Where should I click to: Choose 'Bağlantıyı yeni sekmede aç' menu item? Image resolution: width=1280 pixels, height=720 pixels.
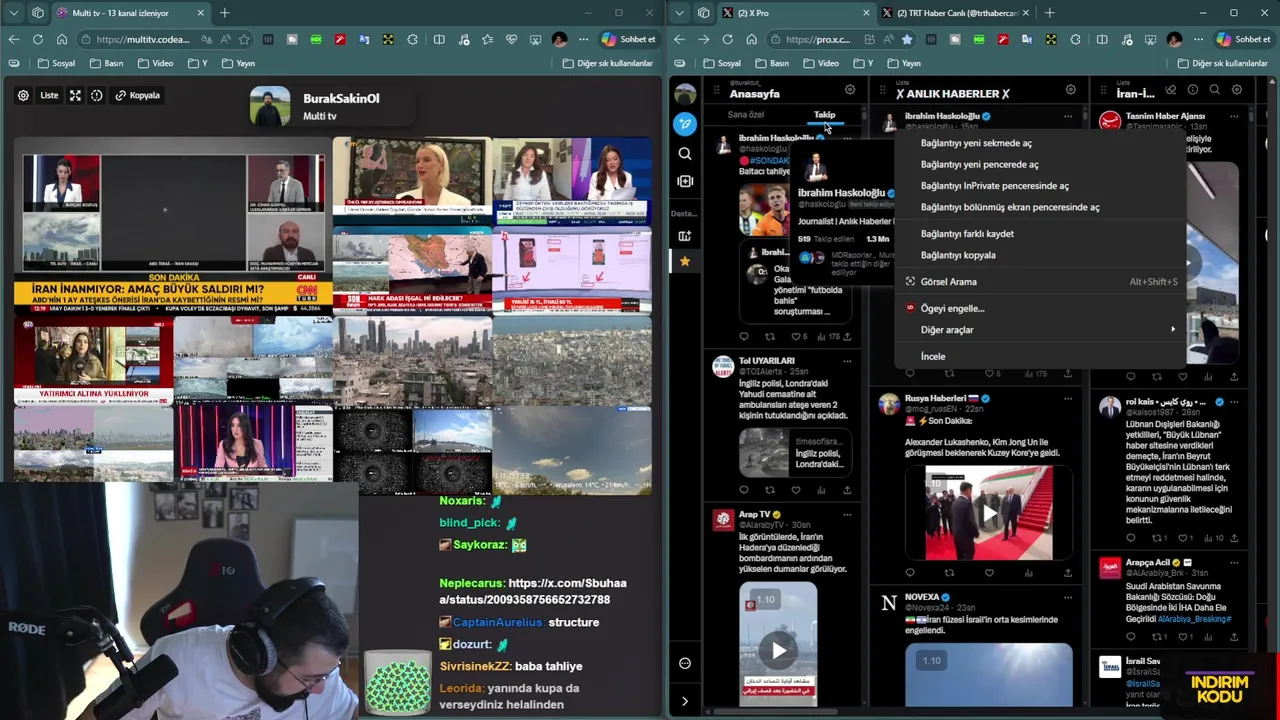tap(1040, 143)
